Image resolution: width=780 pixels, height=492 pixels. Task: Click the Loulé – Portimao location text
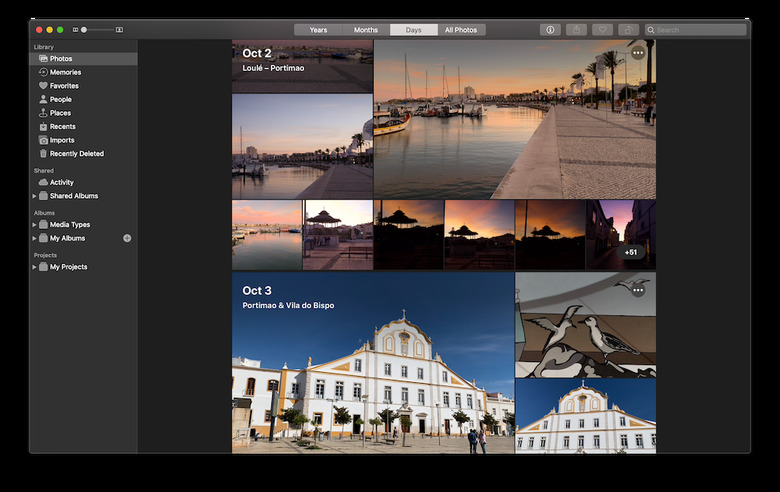[273, 68]
